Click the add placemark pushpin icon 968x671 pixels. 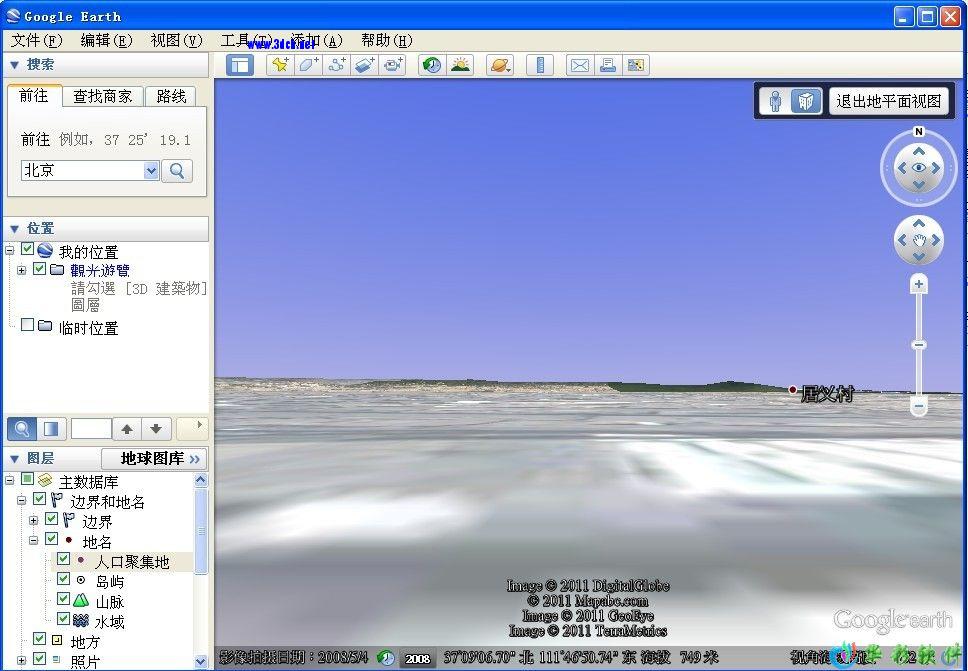point(280,65)
